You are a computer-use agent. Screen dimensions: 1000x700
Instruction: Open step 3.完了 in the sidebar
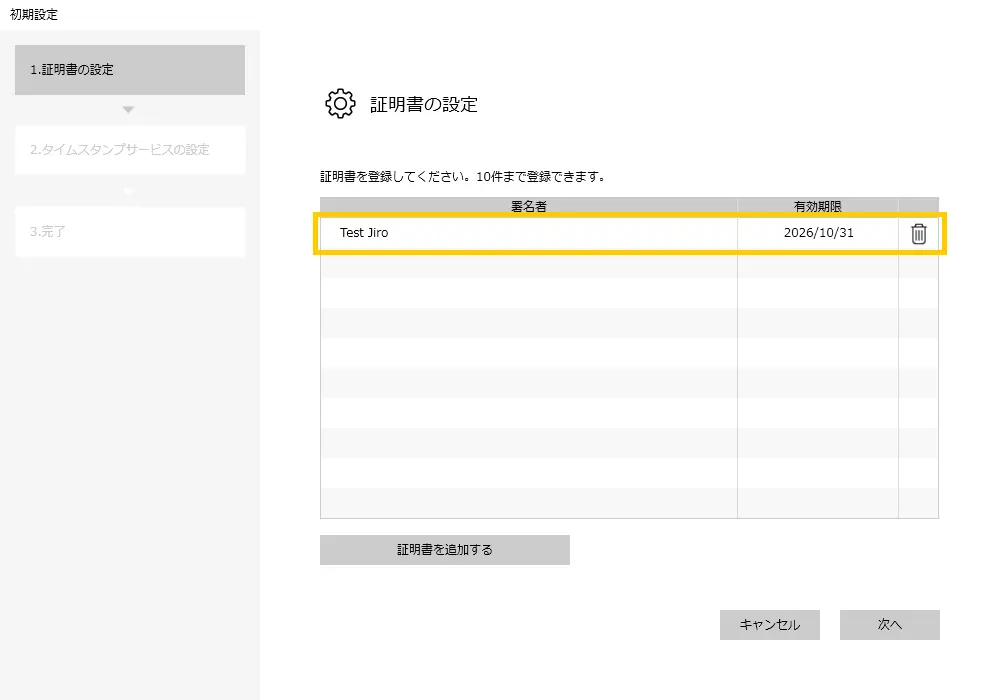pyautogui.click(x=130, y=232)
